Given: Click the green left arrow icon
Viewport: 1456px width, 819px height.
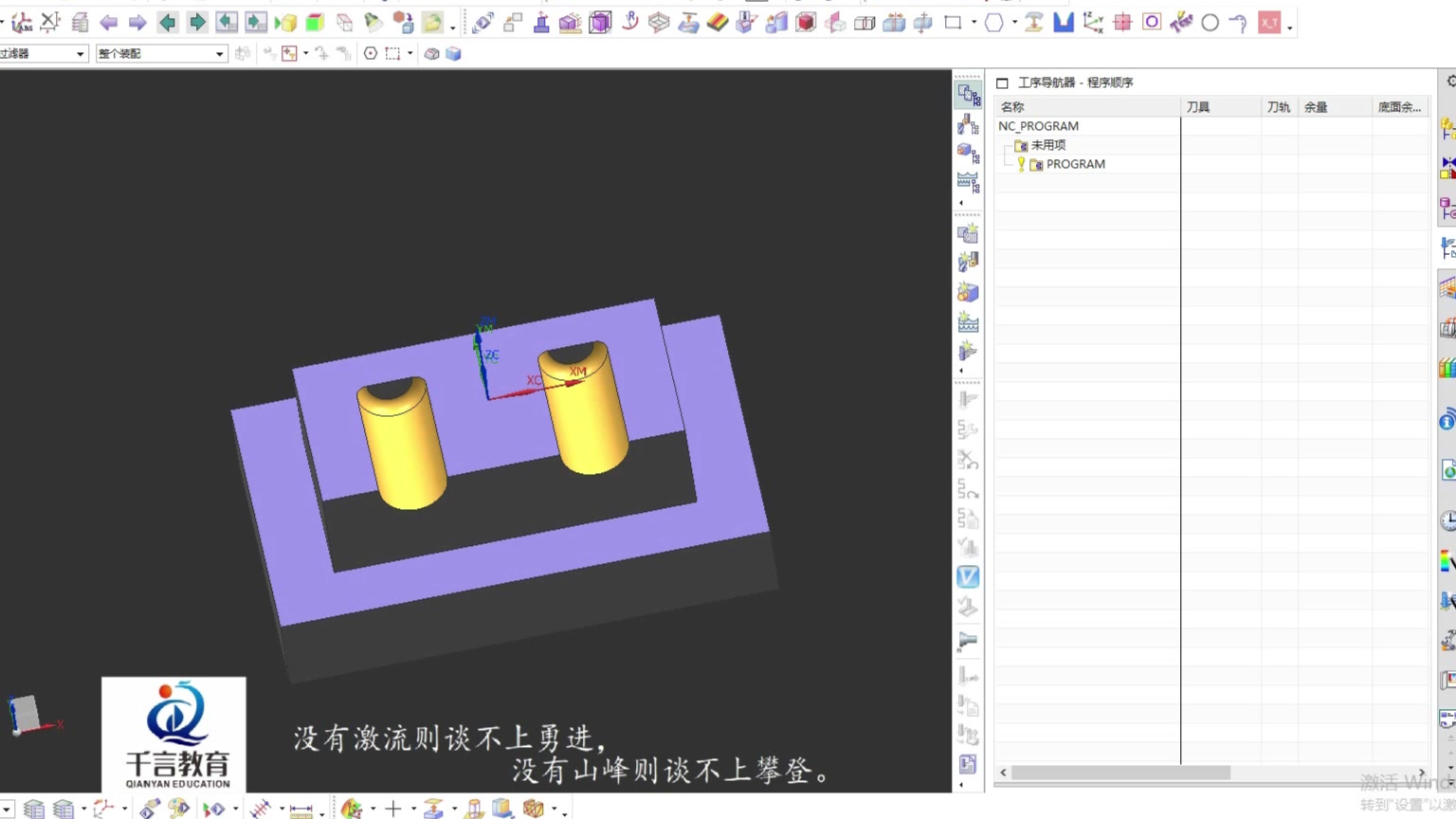Looking at the screenshot, I should (x=168, y=22).
